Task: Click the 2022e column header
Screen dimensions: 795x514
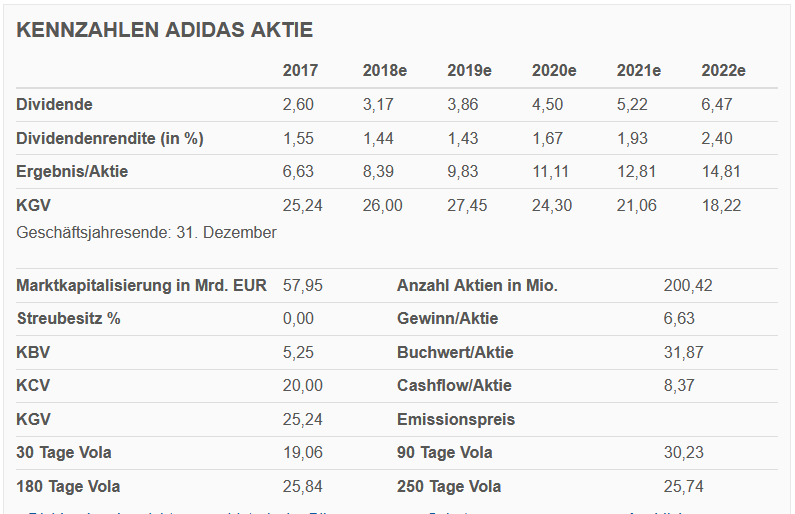Action: tap(724, 71)
